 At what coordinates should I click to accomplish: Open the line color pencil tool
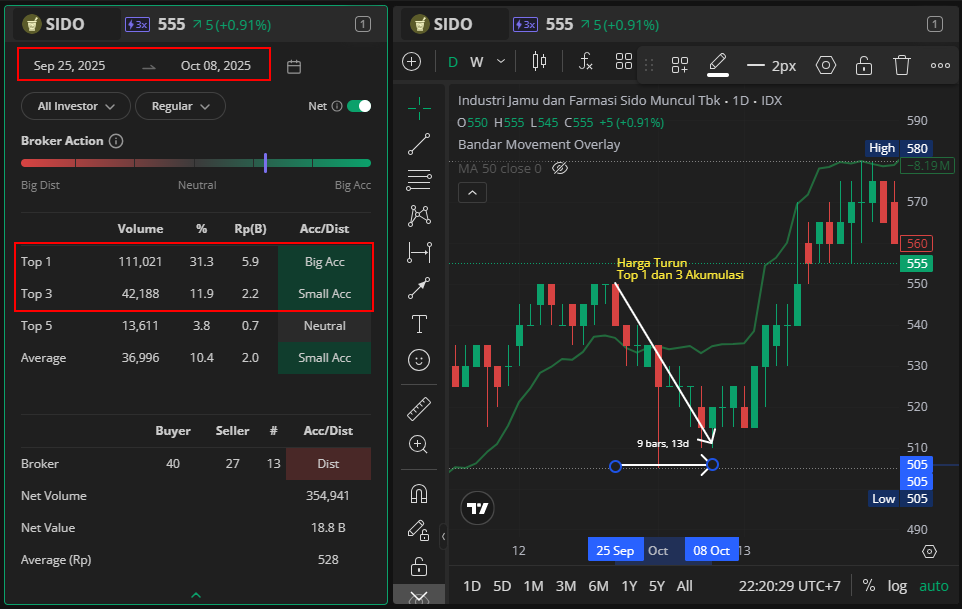click(718, 64)
